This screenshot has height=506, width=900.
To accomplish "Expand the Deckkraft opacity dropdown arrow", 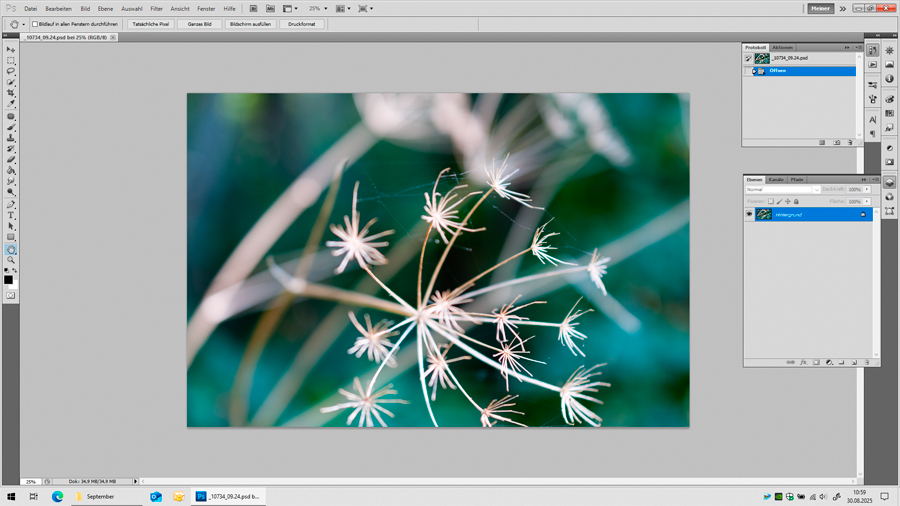I will (867, 189).
